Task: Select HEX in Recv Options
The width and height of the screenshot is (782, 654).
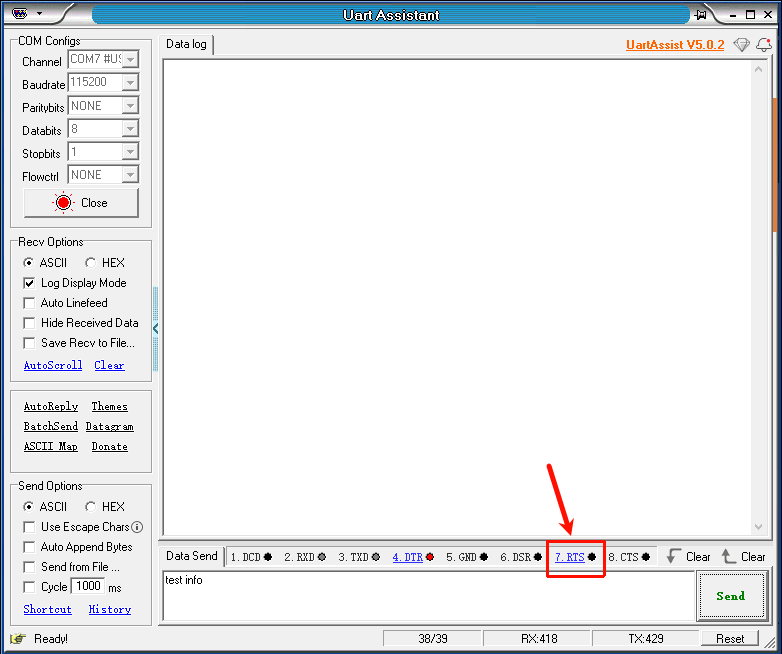Action: click(x=105, y=262)
